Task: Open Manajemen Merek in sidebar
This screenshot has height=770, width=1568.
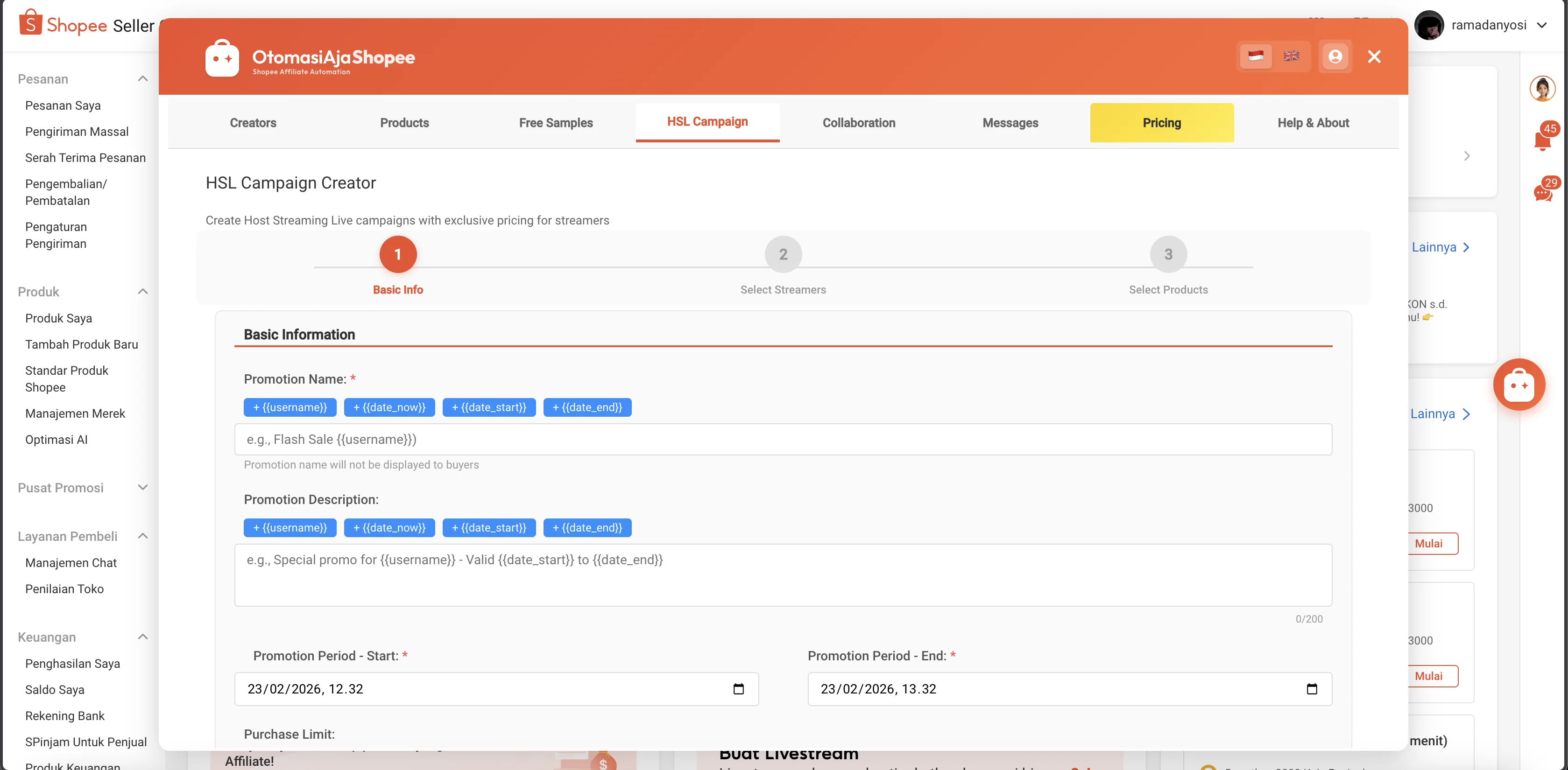Action: [75, 413]
